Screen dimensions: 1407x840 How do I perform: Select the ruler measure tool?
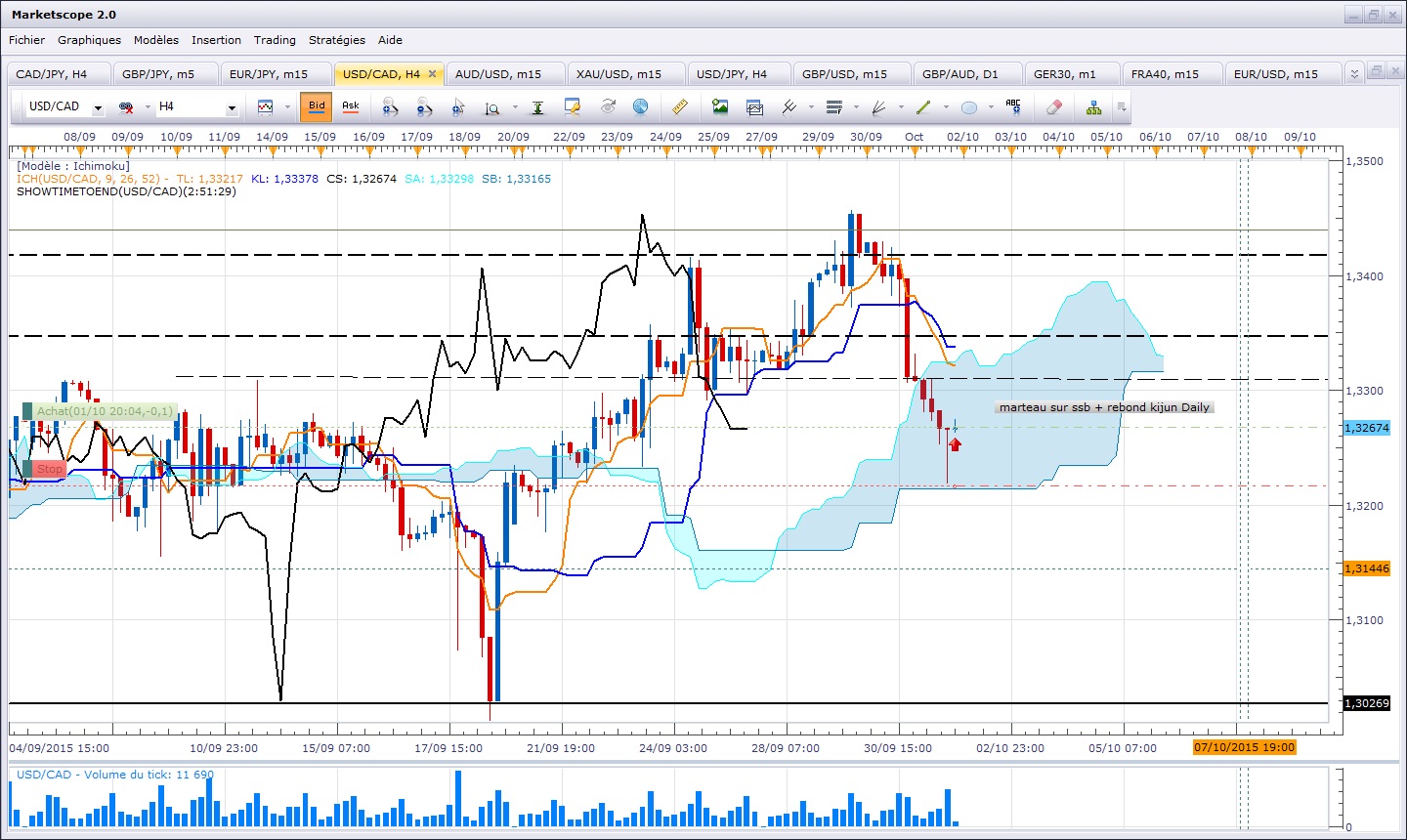pos(681,106)
